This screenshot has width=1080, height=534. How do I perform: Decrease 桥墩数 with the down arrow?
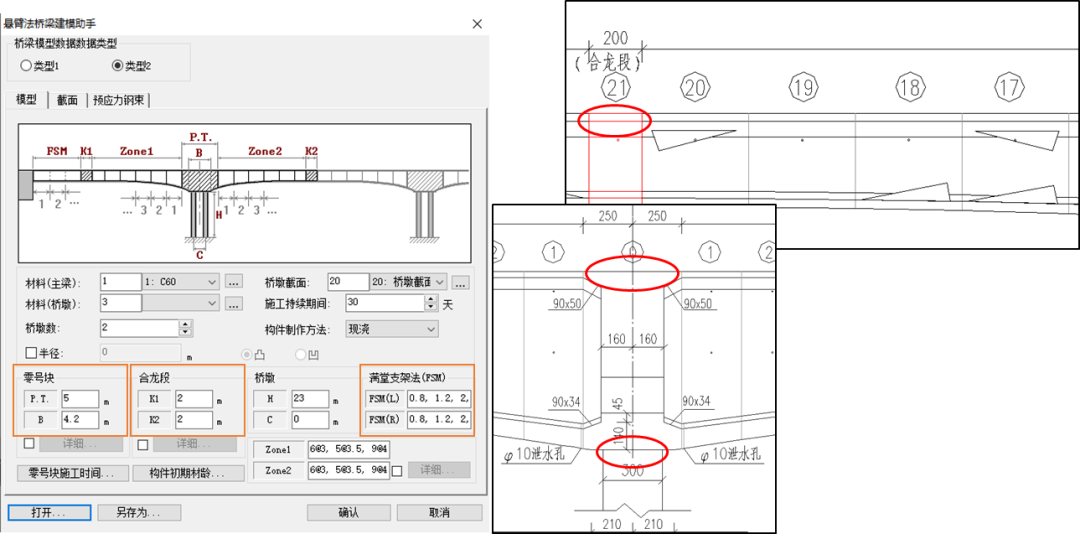click(185, 332)
